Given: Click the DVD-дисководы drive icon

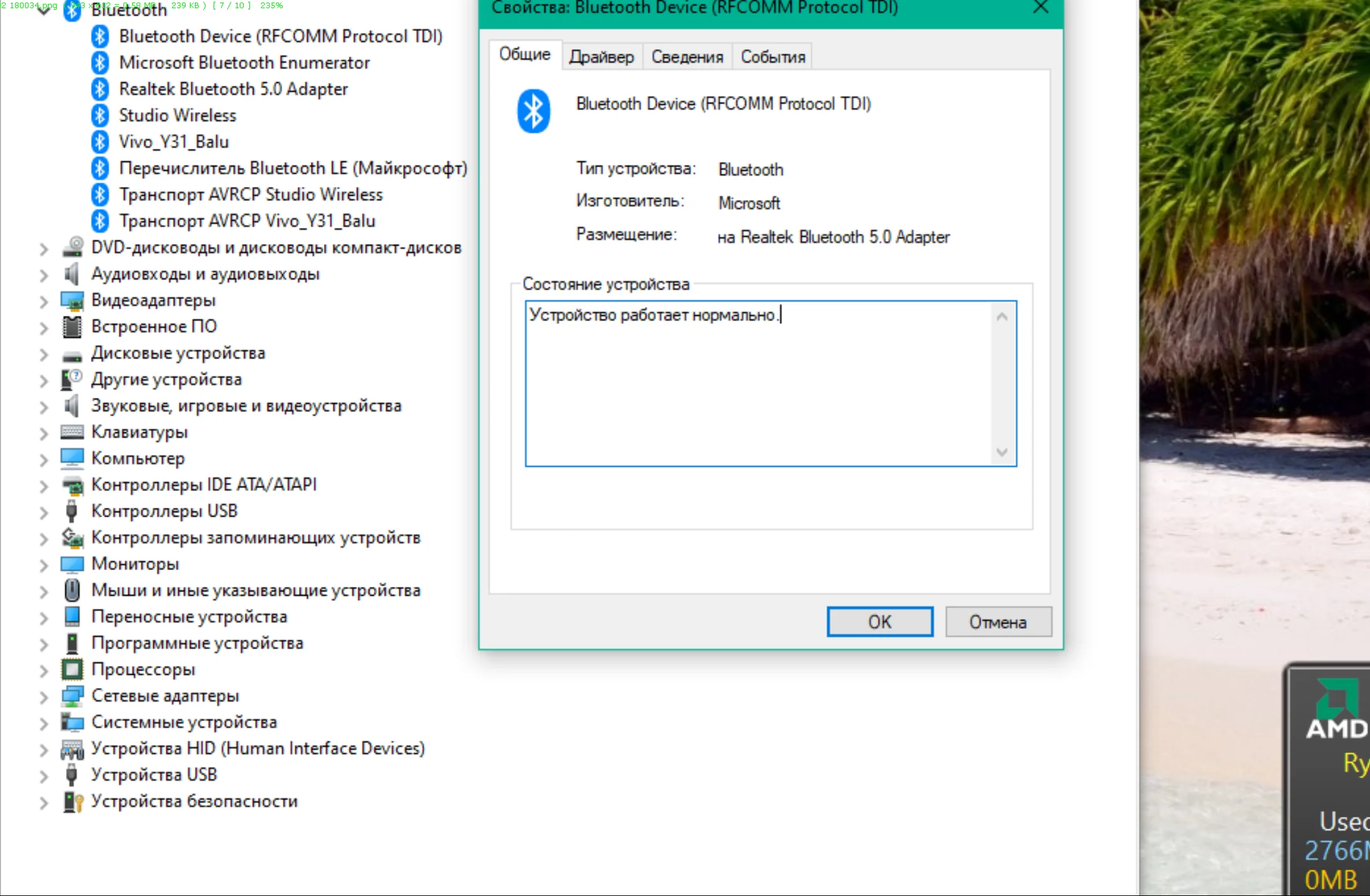Looking at the screenshot, I should coord(72,247).
